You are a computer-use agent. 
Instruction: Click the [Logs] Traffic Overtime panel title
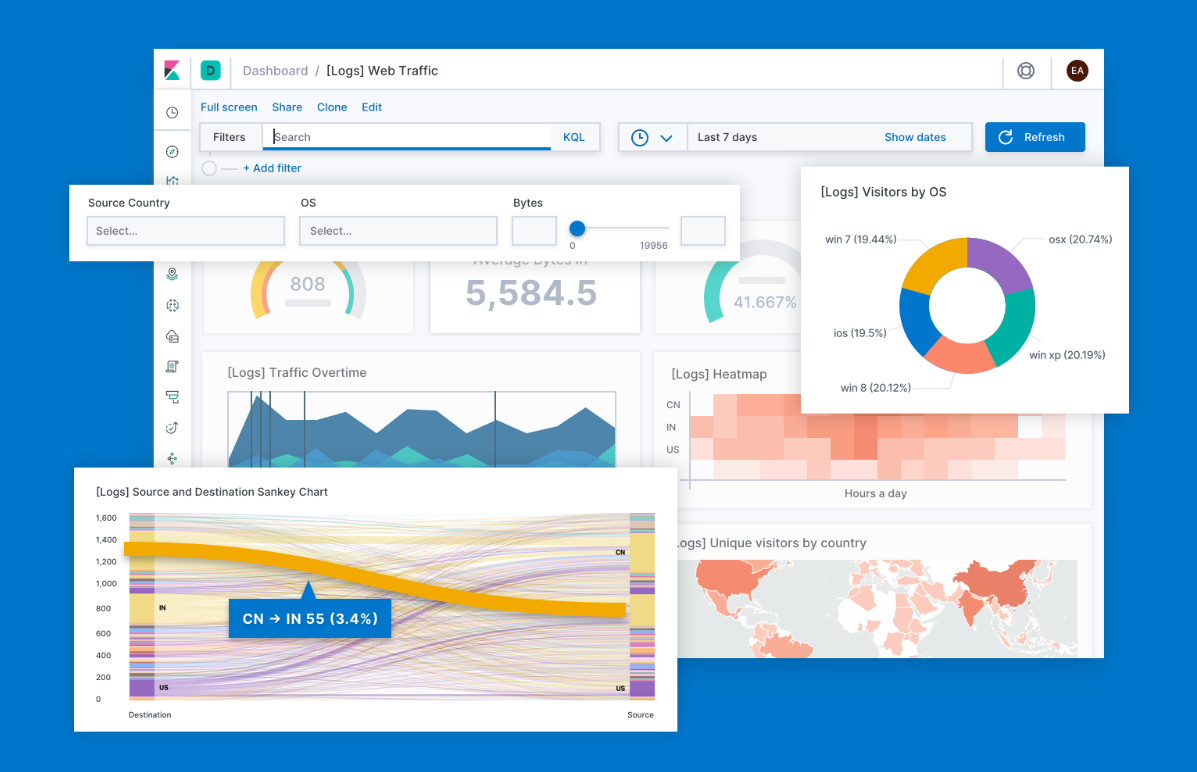point(297,373)
